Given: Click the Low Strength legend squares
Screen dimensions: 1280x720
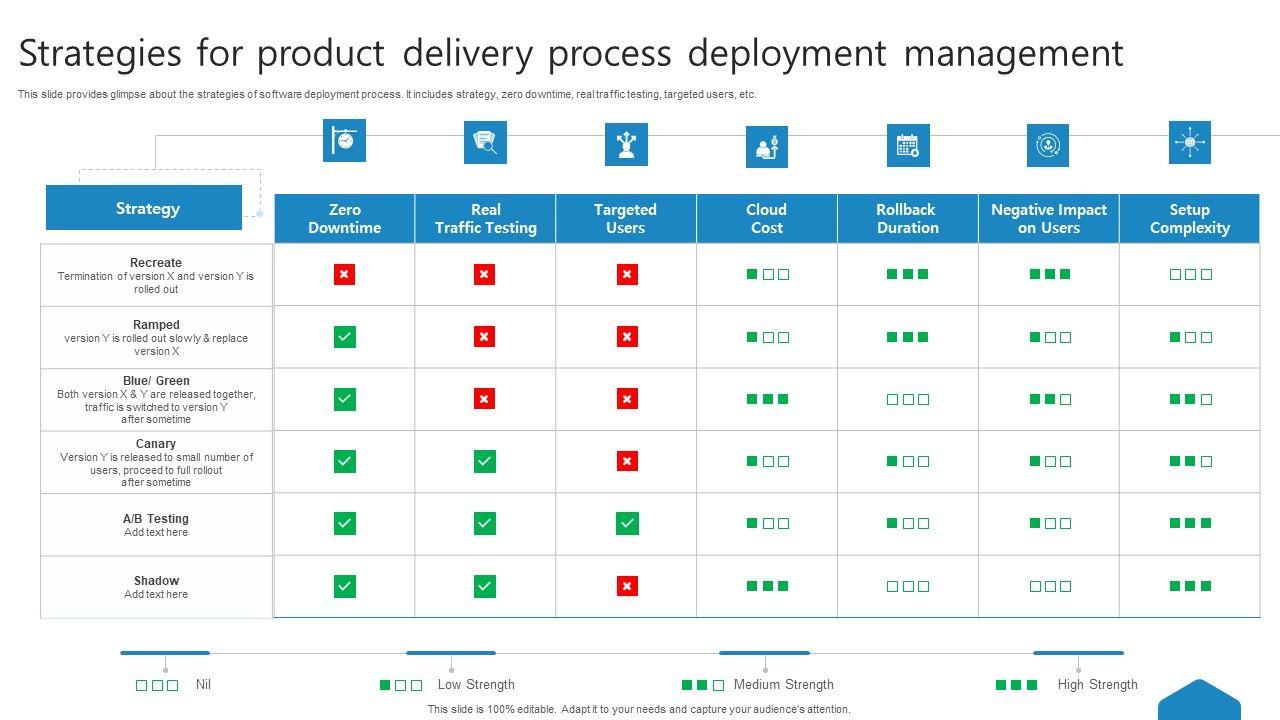Looking at the screenshot, I should click(401, 685).
